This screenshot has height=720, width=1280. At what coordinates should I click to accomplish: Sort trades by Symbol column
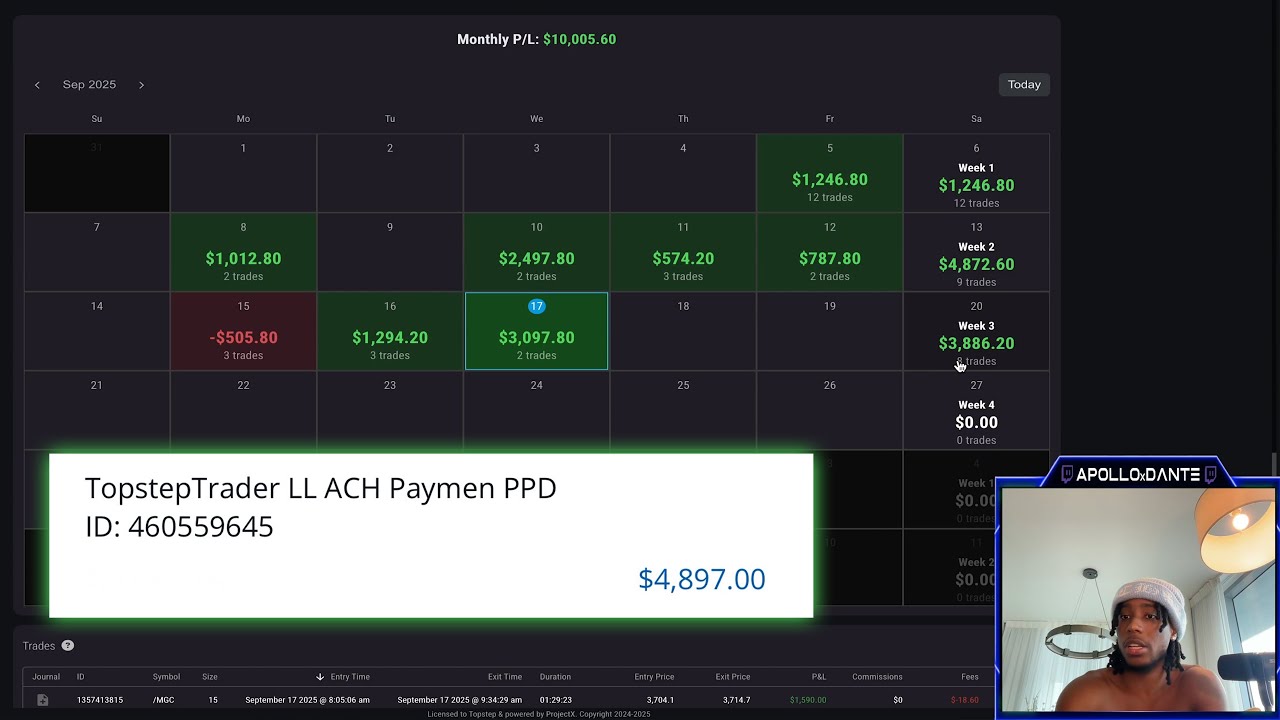tap(166, 677)
